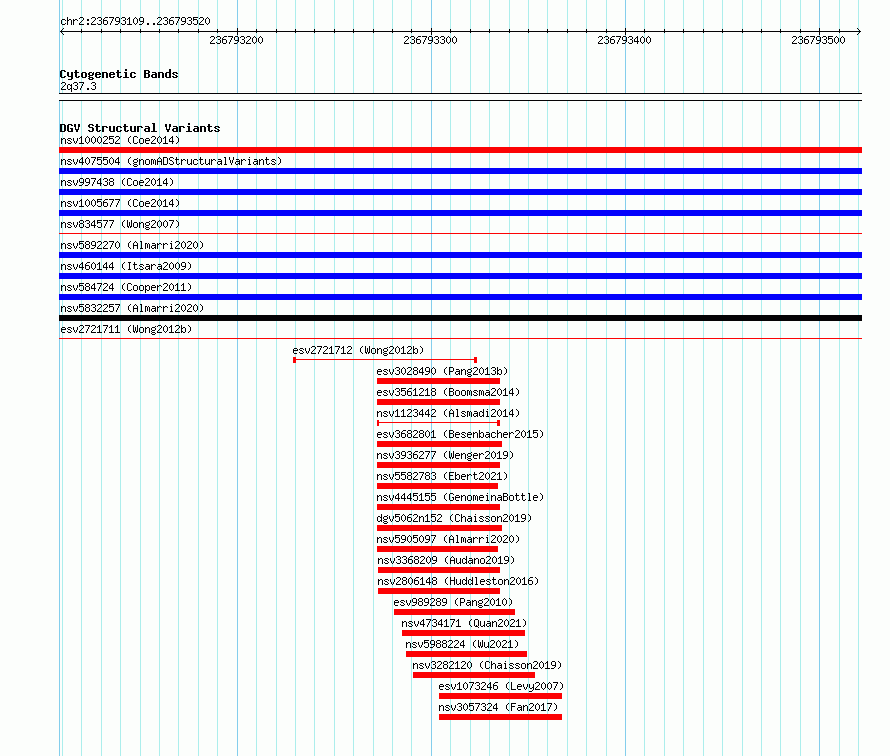
Task: Select the red nsv1000252 variant bar
Action: pyautogui.click(x=460, y=150)
